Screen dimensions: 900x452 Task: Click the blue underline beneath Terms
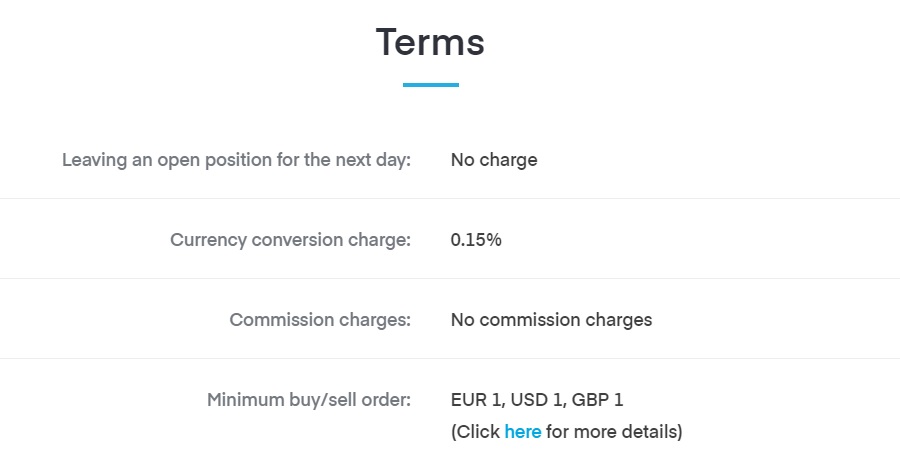tap(430, 85)
